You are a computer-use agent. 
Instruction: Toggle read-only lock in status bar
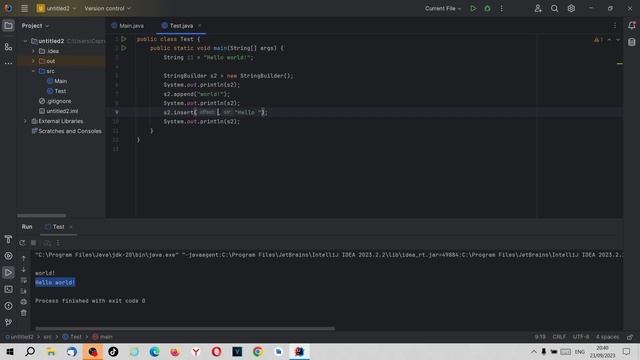coord(630,337)
